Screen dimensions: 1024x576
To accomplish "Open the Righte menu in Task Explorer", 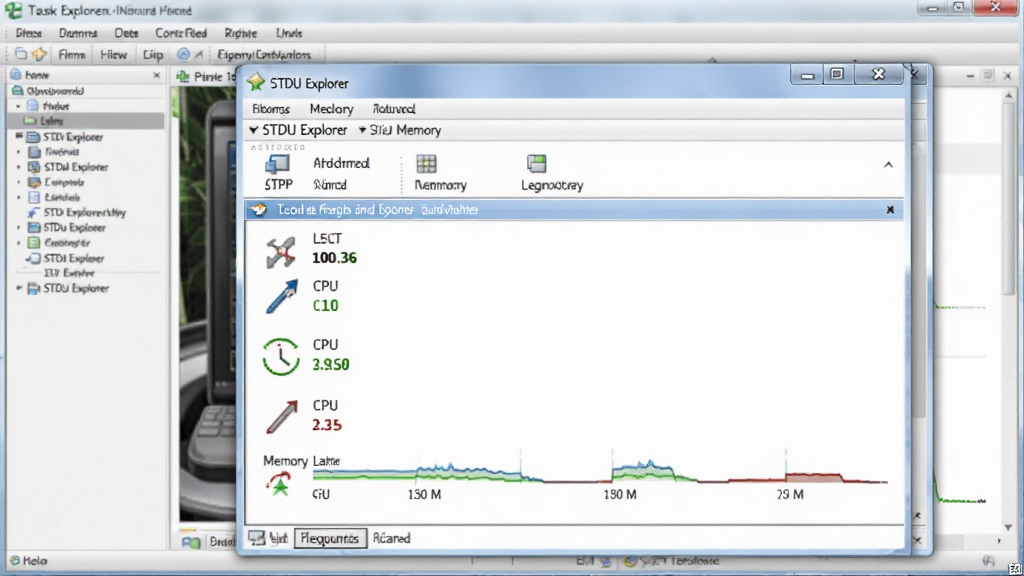I will [240, 33].
